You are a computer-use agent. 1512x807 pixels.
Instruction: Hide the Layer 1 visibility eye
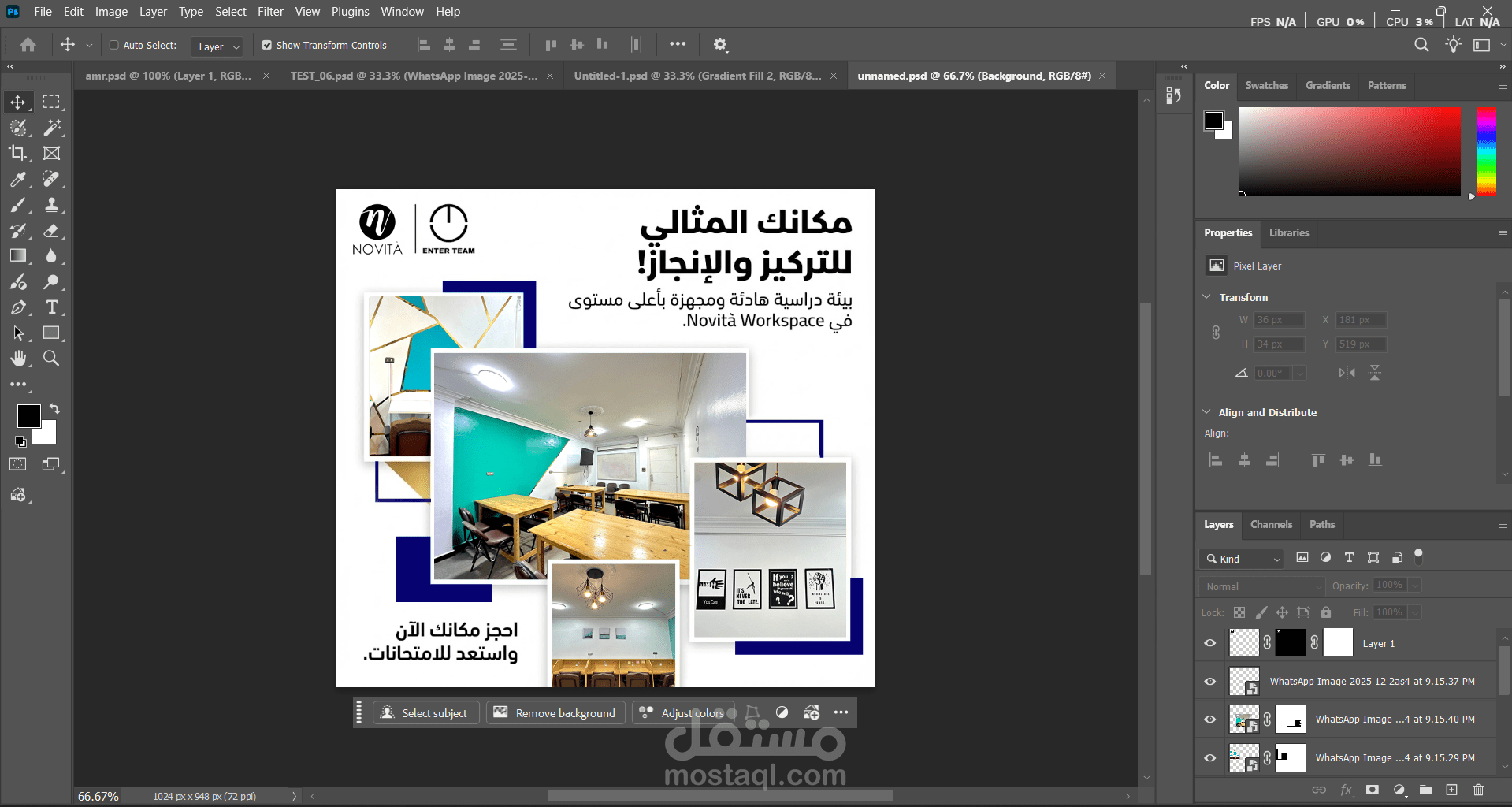(x=1209, y=643)
